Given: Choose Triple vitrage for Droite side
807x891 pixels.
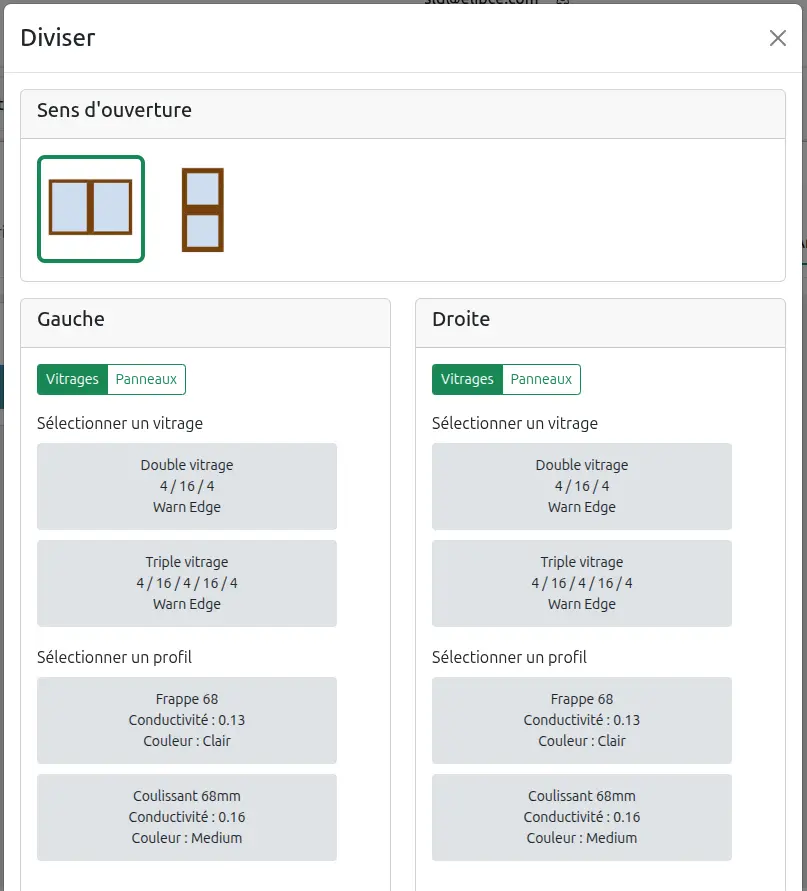Looking at the screenshot, I should pos(582,583).
